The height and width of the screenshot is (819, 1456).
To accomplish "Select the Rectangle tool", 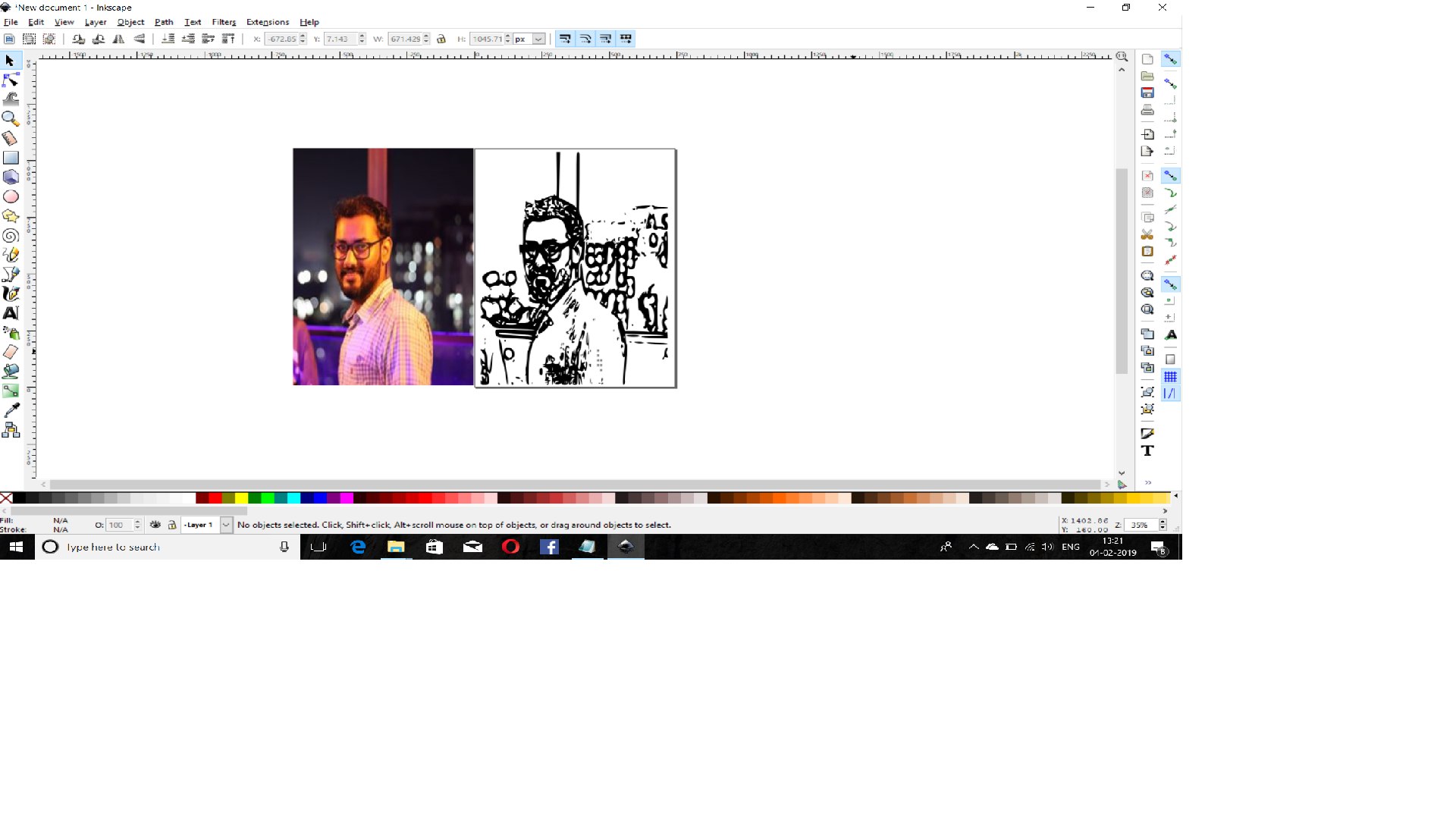I will pyautogui.click(x=11, y=158).
